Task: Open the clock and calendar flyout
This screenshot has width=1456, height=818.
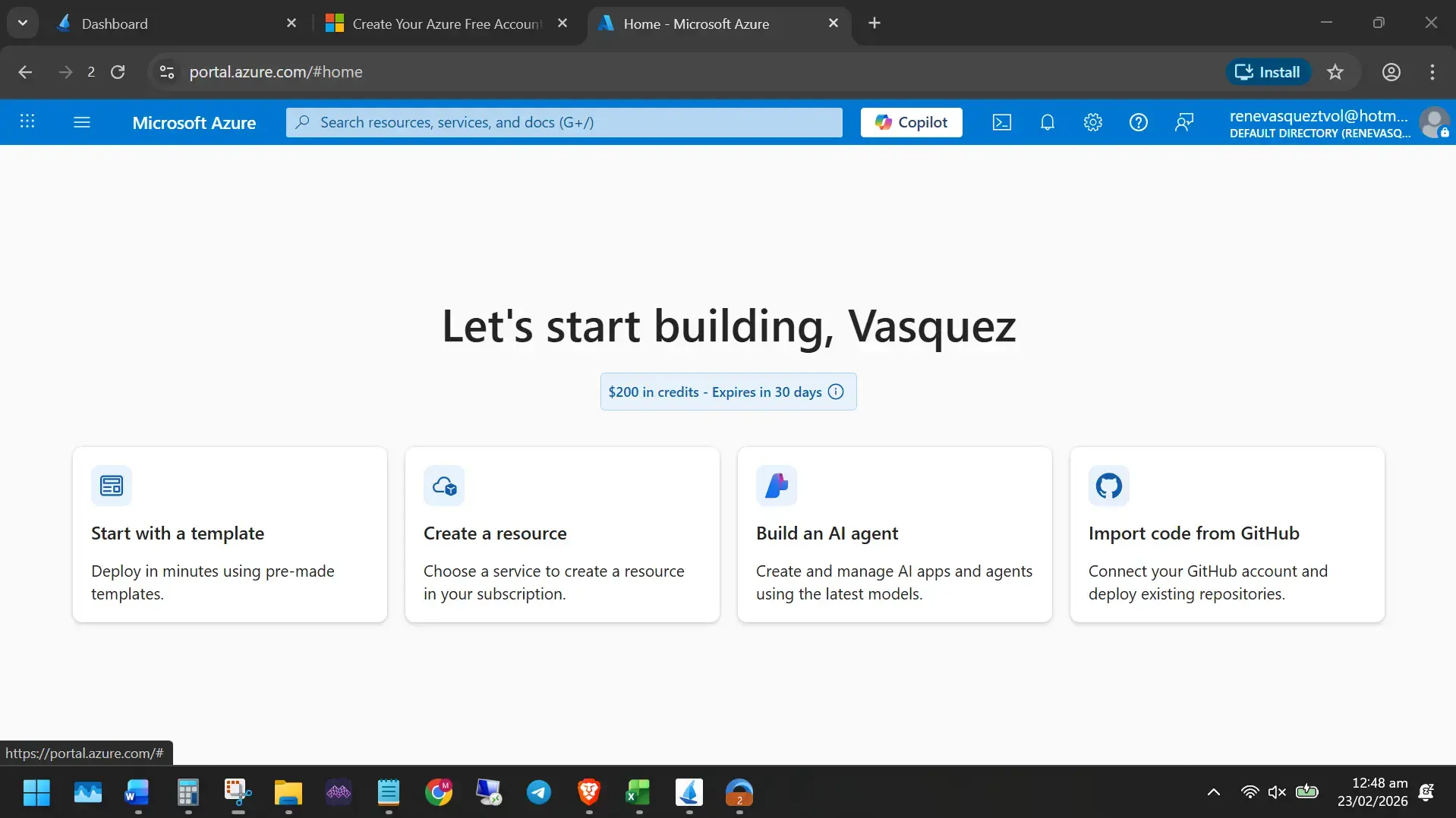Action: pyautogui.click(x=1372, y=792)
